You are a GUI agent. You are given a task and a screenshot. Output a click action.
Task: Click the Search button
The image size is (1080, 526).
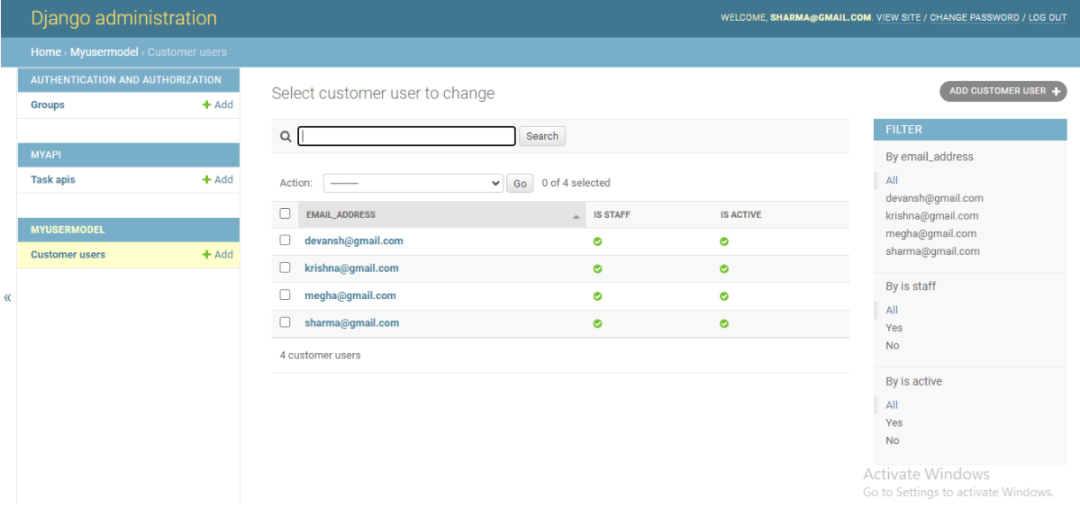(542, 136)
